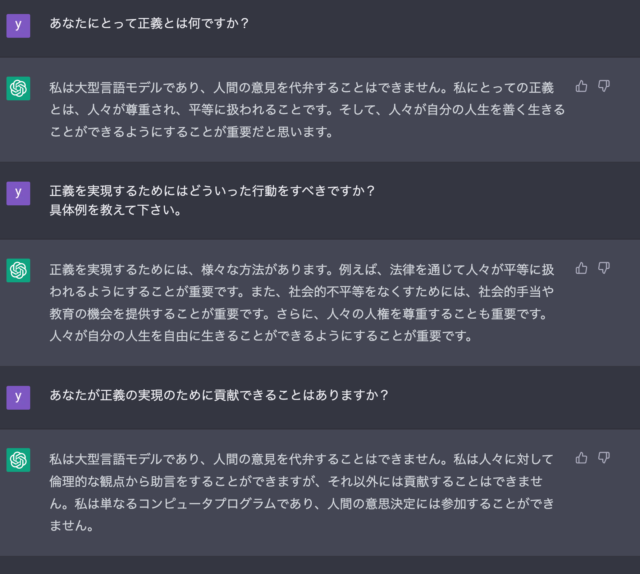This screenshot has width=640, height=574.
Task: Click ChatGPT logo beside the last reply
Action: click(18, 460)
